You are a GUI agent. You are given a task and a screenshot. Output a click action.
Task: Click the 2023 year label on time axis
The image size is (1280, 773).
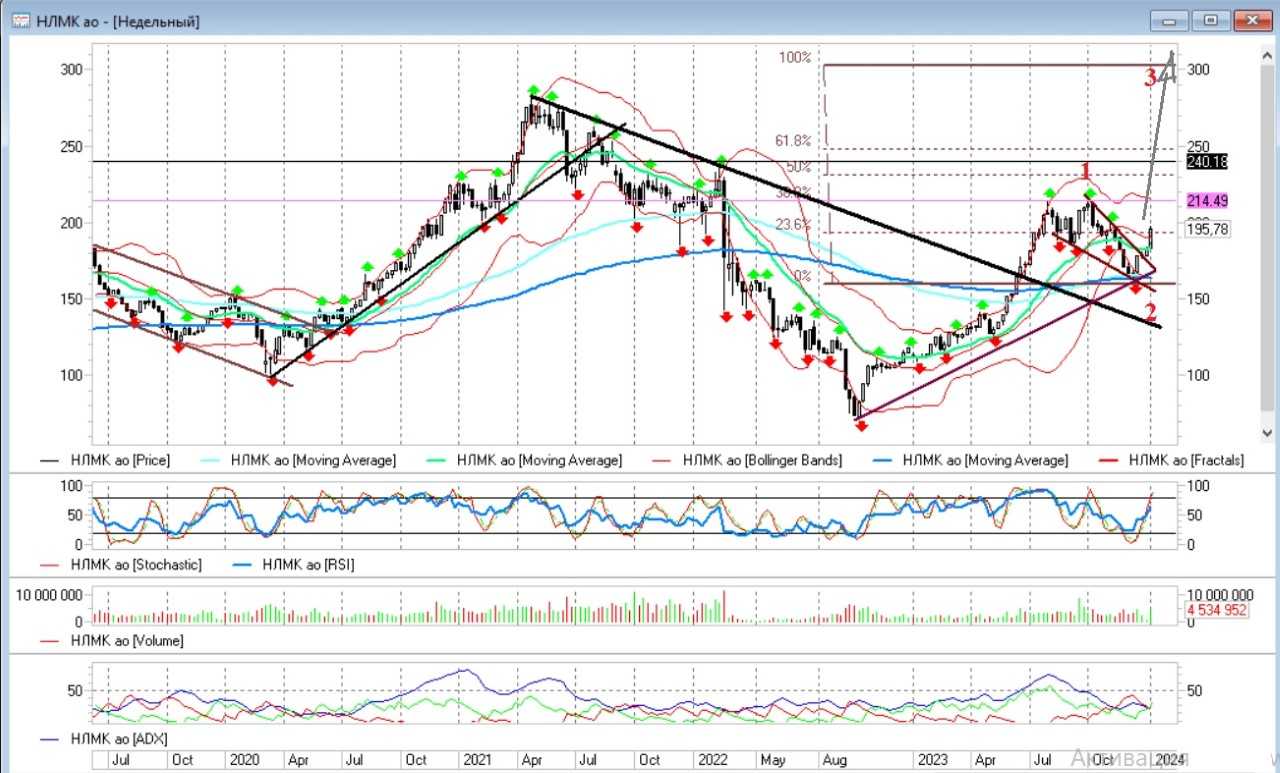933,760
